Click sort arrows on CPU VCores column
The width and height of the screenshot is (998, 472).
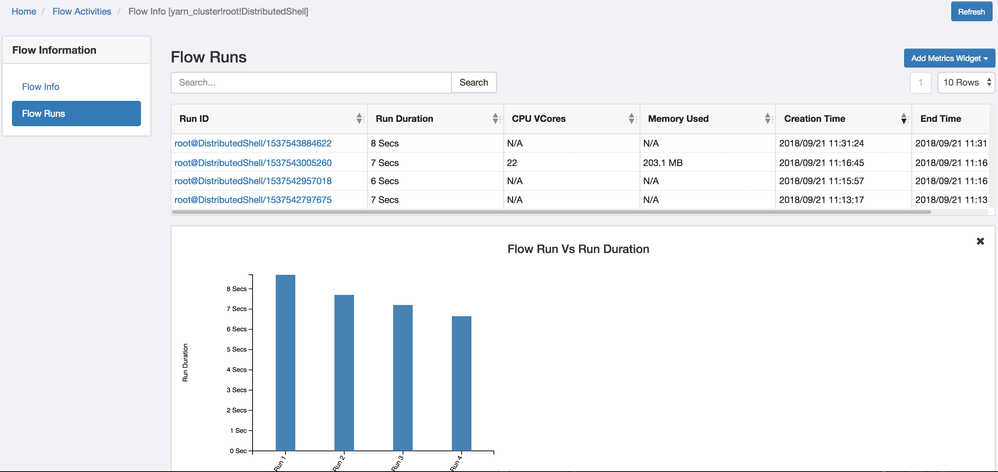tap(631, 119)
